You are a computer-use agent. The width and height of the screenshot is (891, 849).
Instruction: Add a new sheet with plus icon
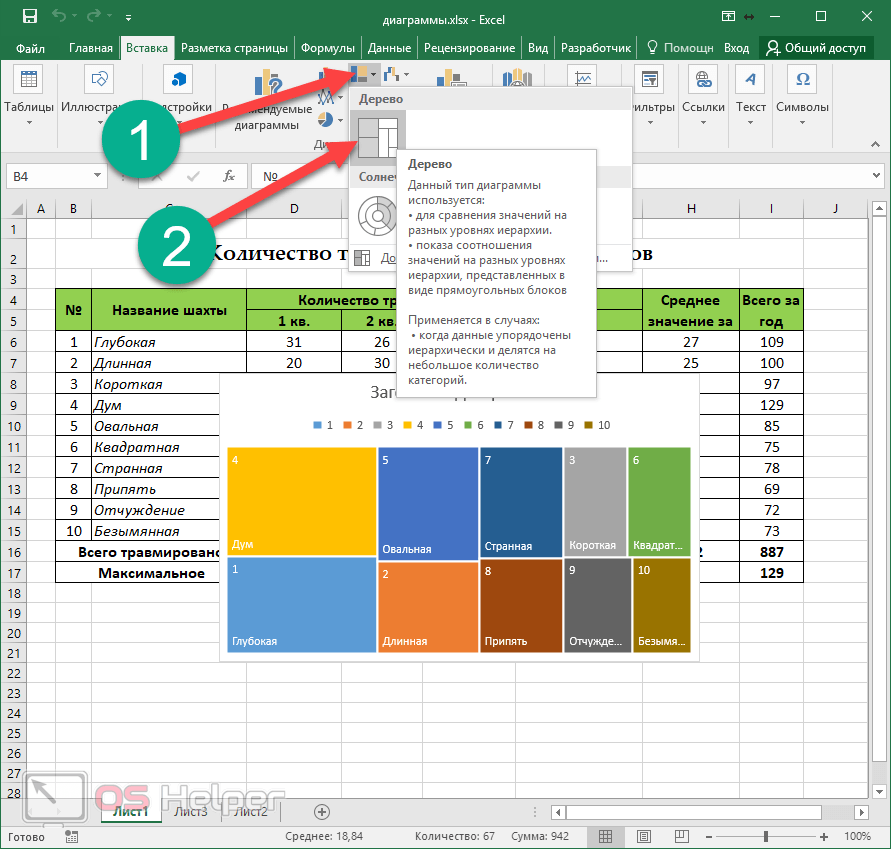pyautogui.click(x=321, y=811)
